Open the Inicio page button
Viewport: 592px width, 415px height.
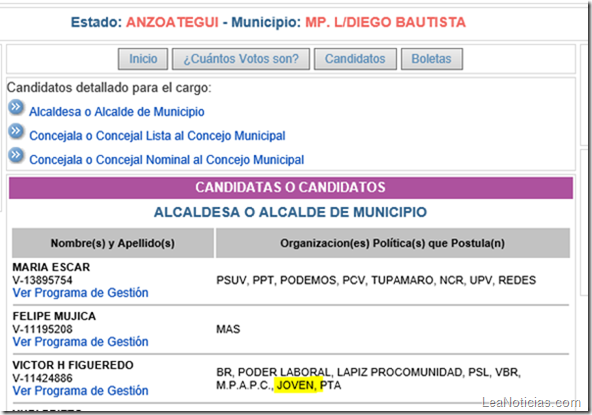143,59
